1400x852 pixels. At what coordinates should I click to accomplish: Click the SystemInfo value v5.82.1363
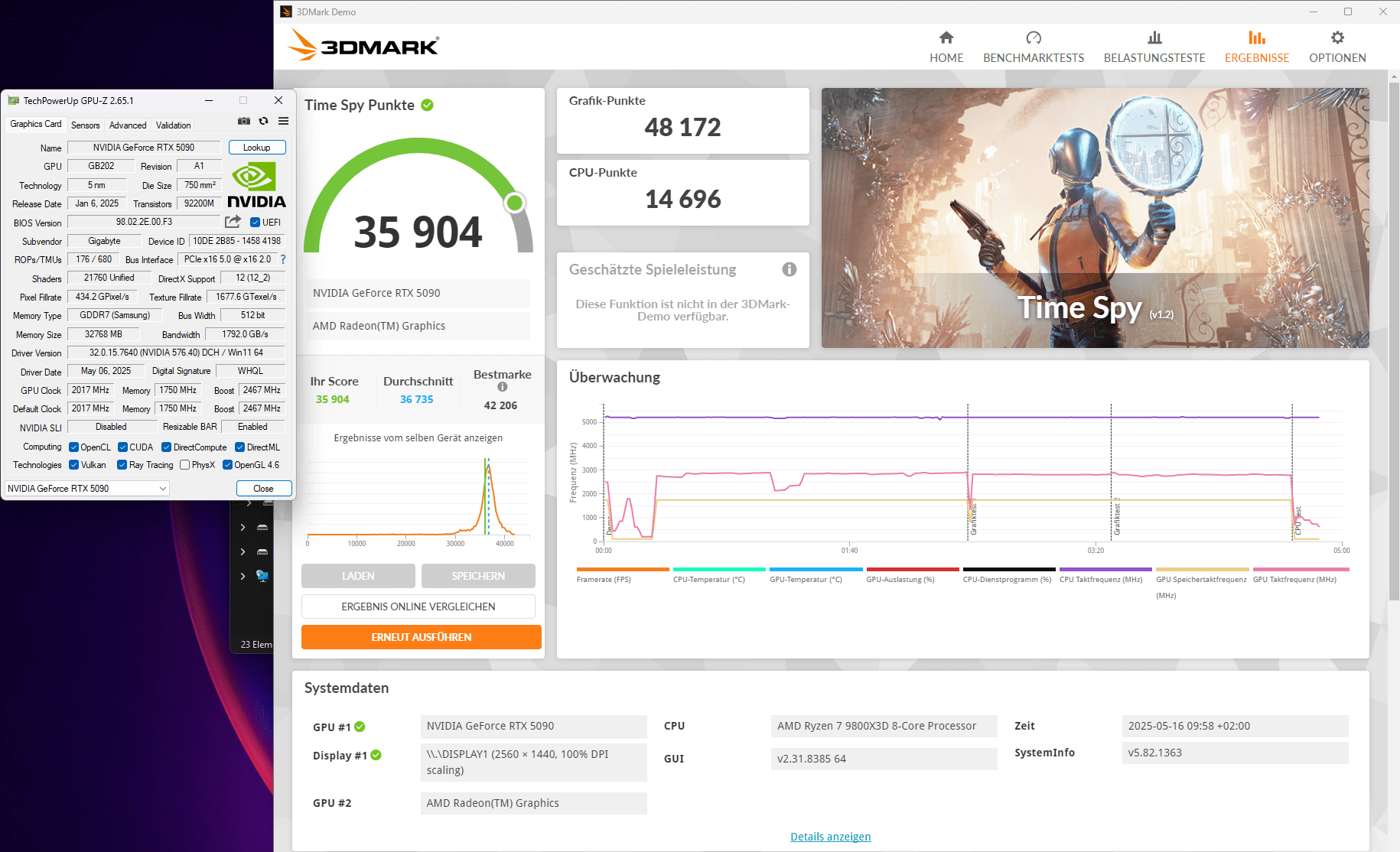(x=1154, y=753)
